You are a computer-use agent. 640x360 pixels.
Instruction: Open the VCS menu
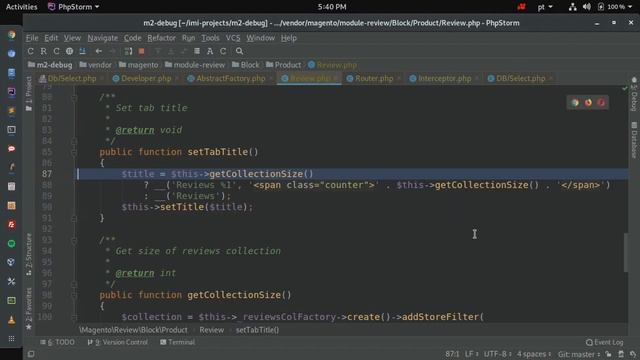click(233, 38)
